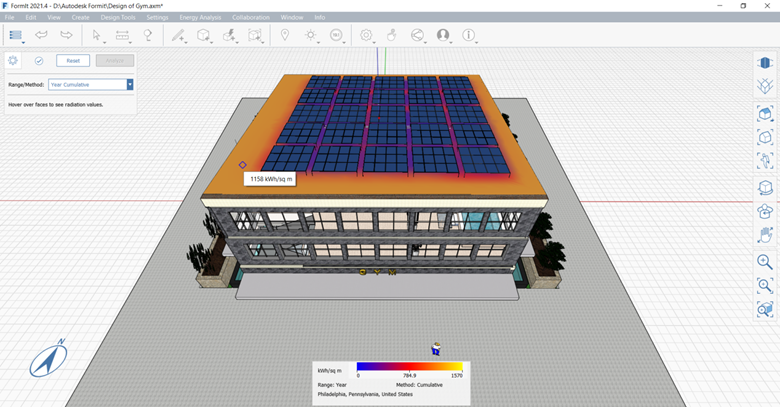Open the Design Tools menu

click(x=118, y=17)
